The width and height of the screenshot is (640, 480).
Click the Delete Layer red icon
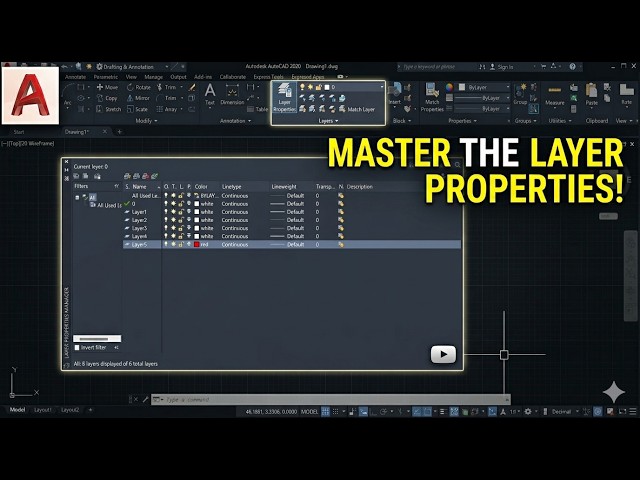(x=145, y=176)
